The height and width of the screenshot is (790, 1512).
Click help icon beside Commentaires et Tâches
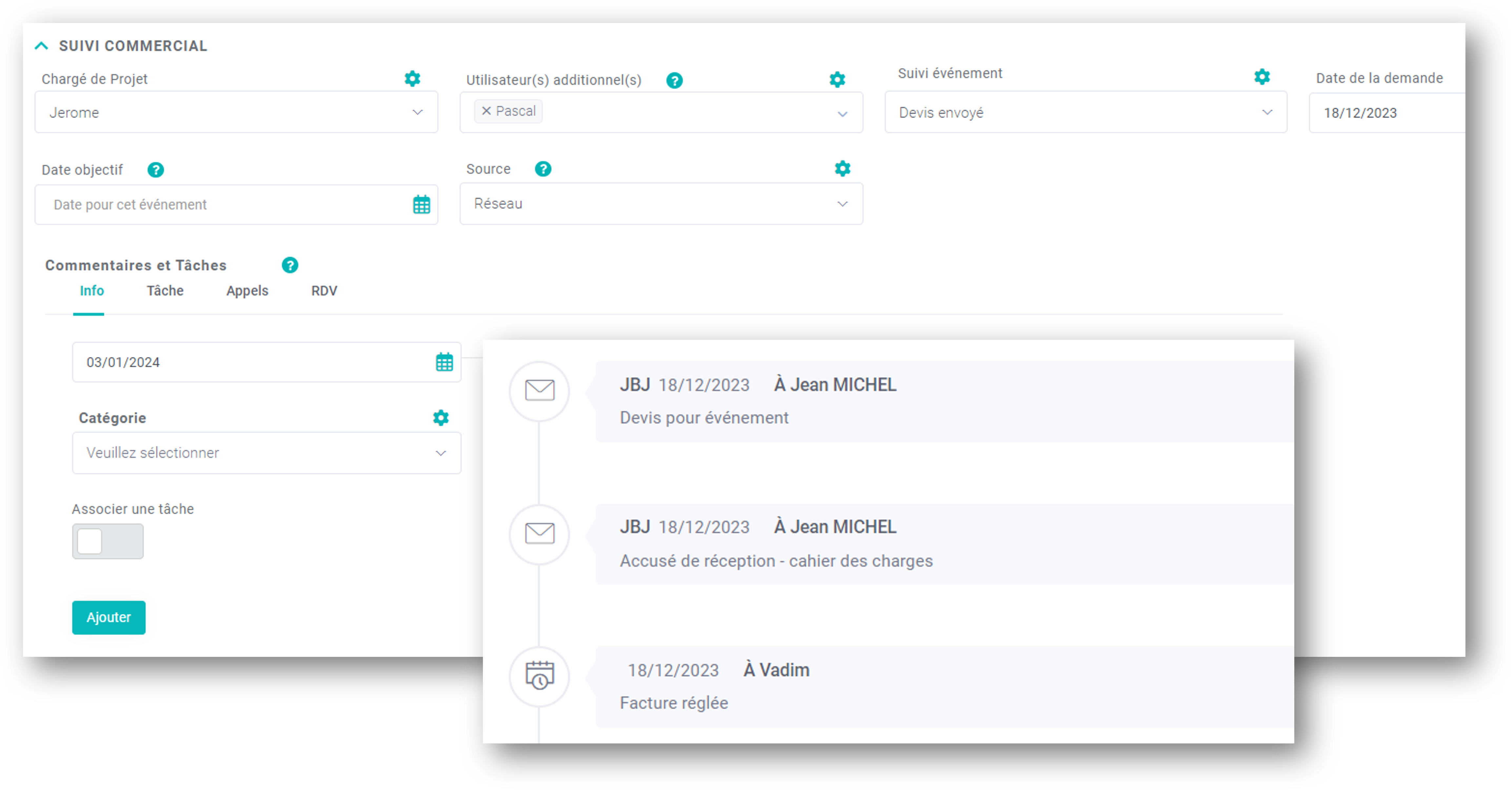(x=290, y=265)
